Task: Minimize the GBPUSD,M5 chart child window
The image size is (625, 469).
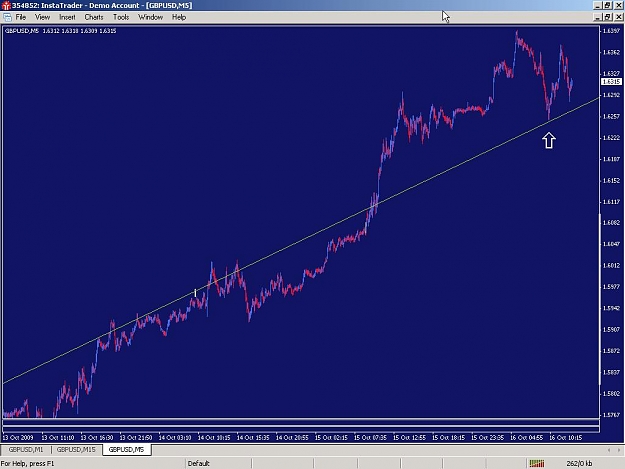Action: 597,17
